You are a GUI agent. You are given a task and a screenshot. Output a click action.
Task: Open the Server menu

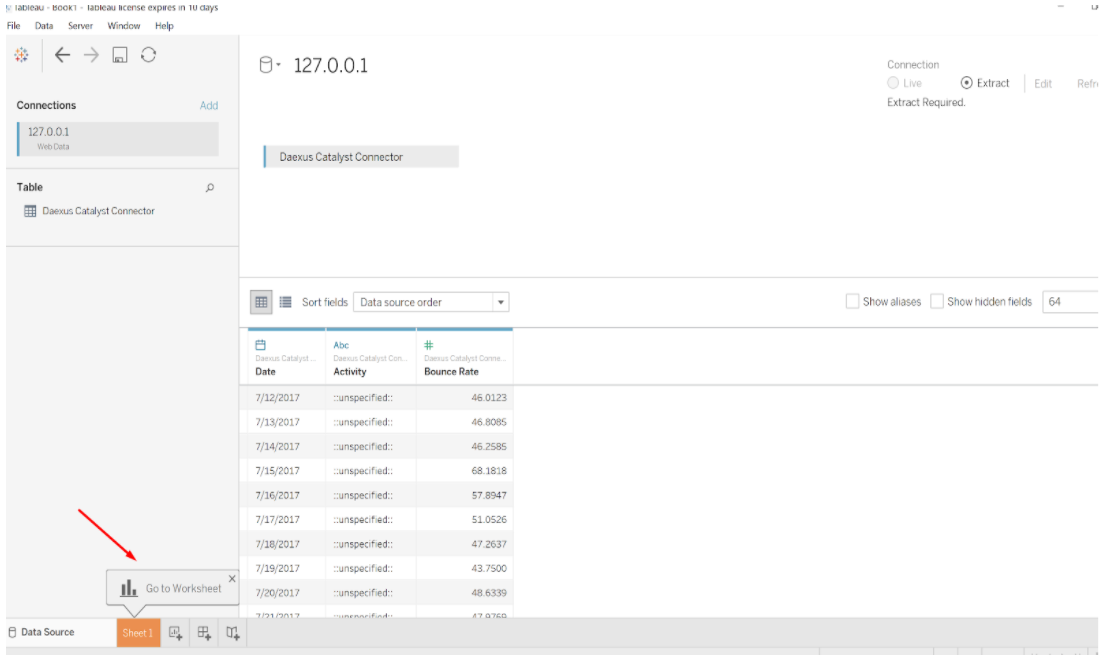[80, 26]
